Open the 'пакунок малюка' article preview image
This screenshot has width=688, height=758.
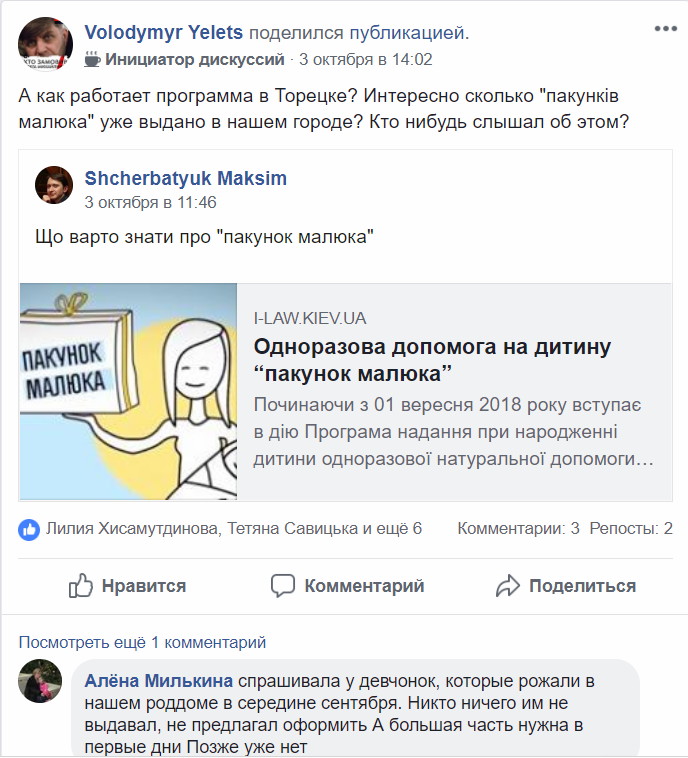pos(128,392)
